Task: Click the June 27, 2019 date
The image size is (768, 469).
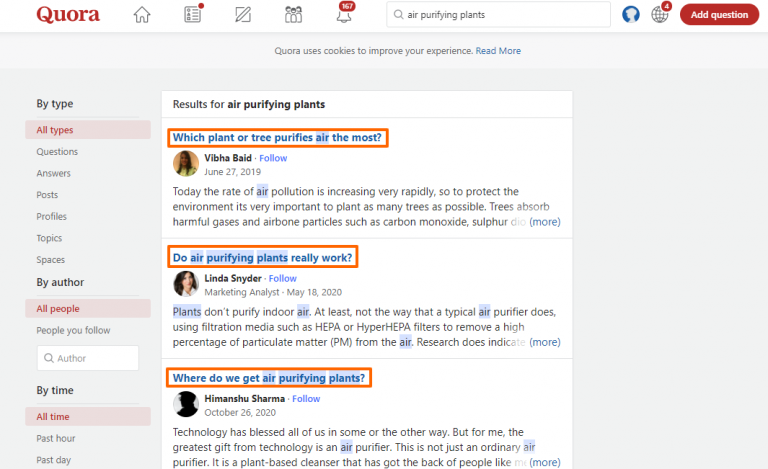Action: click(233, 172)
